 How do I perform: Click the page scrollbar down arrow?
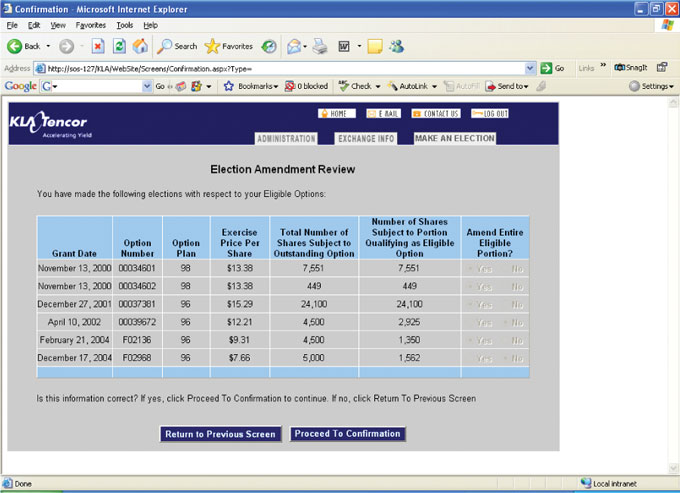[673, 468]
